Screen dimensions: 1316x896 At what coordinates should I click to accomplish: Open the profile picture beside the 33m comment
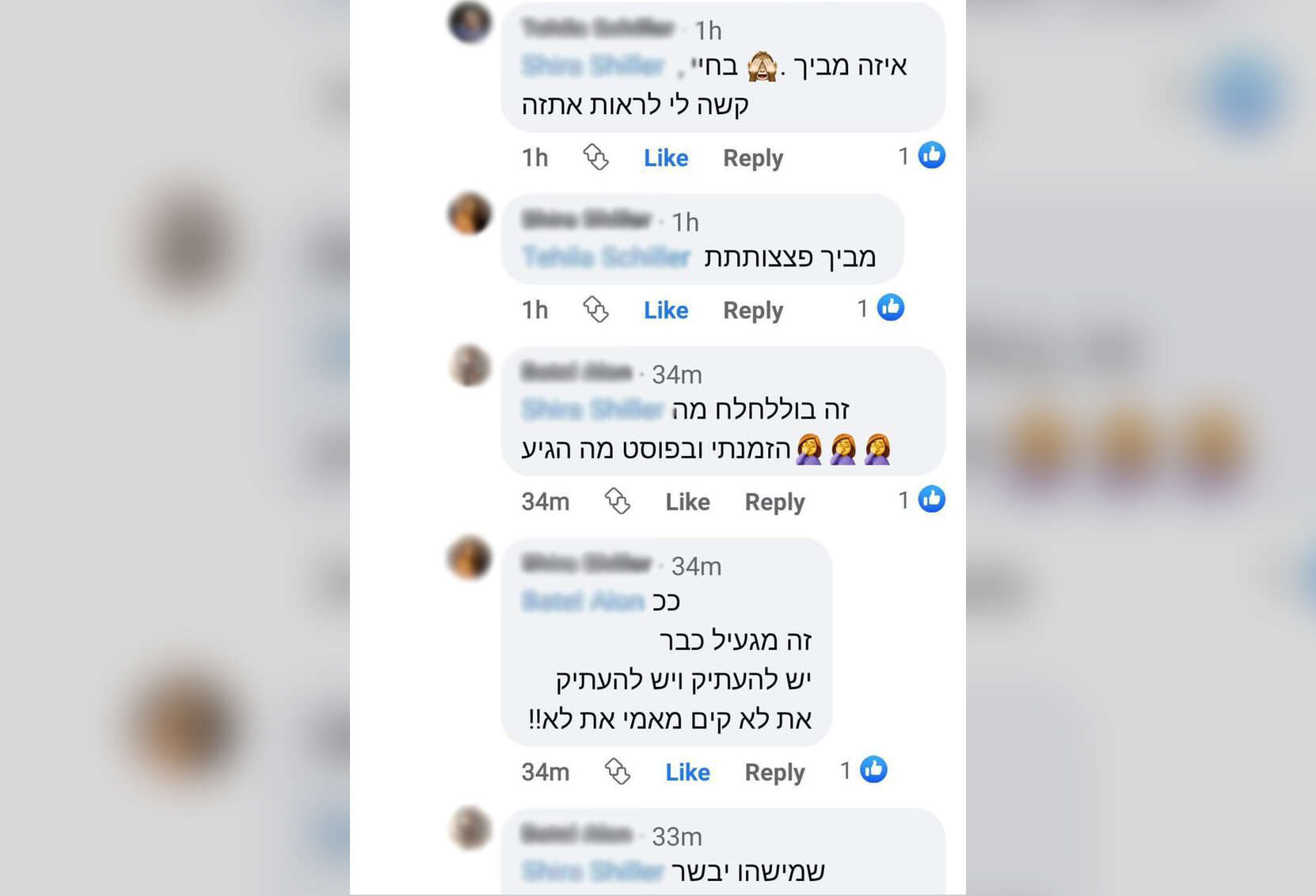click(x=470, y=828)
